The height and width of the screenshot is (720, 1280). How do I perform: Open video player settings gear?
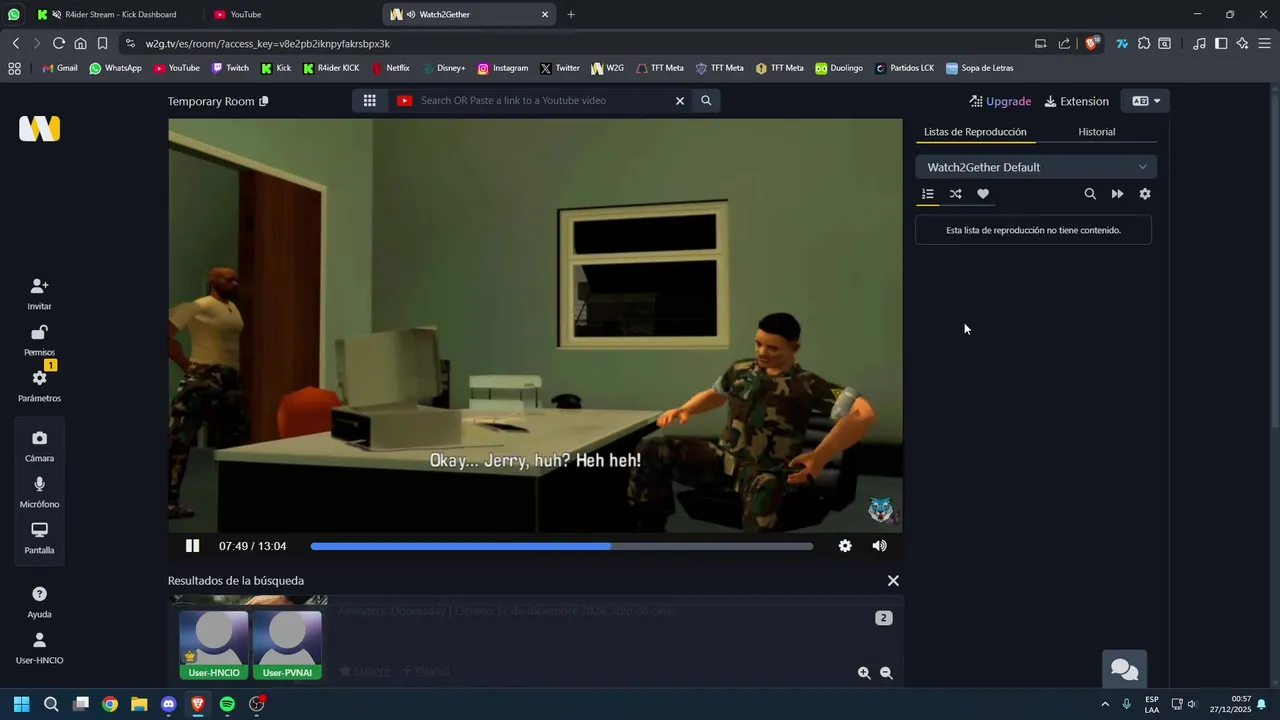pyautogui.click(x=845, y=546)
